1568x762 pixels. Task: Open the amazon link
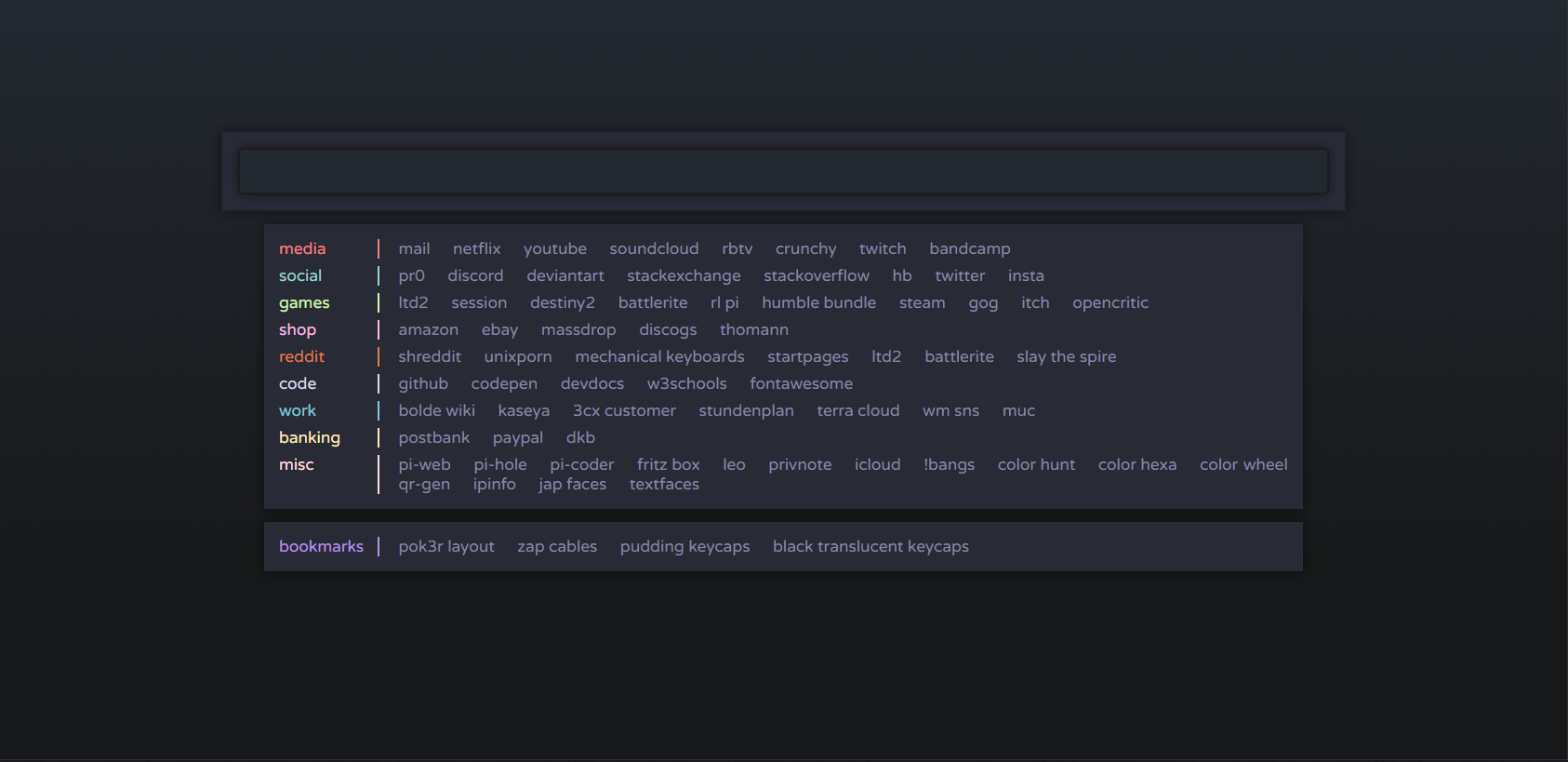click(x=428, y=329)
